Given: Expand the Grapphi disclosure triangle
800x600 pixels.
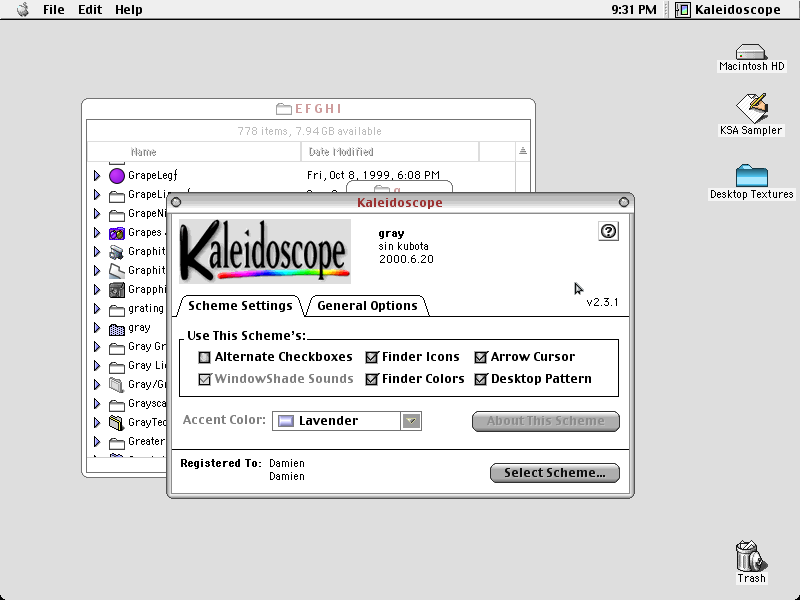Looking at the screenshot, I should [x=97, y=290].
